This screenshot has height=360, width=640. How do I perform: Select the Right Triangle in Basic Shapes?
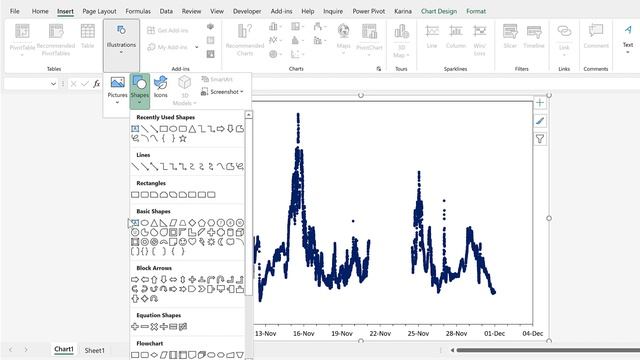click(x=164, y=223)
